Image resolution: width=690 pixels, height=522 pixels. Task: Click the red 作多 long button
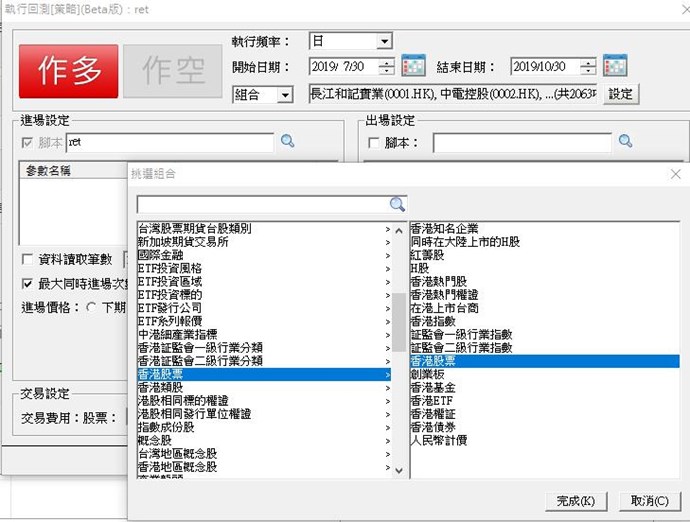tap(68, 71)
